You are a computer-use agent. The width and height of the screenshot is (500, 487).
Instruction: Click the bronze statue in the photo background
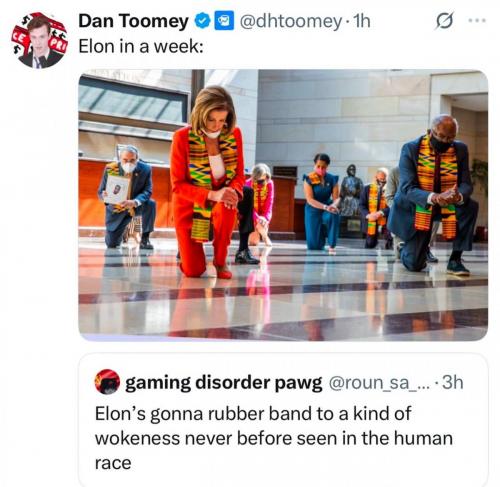350,190
